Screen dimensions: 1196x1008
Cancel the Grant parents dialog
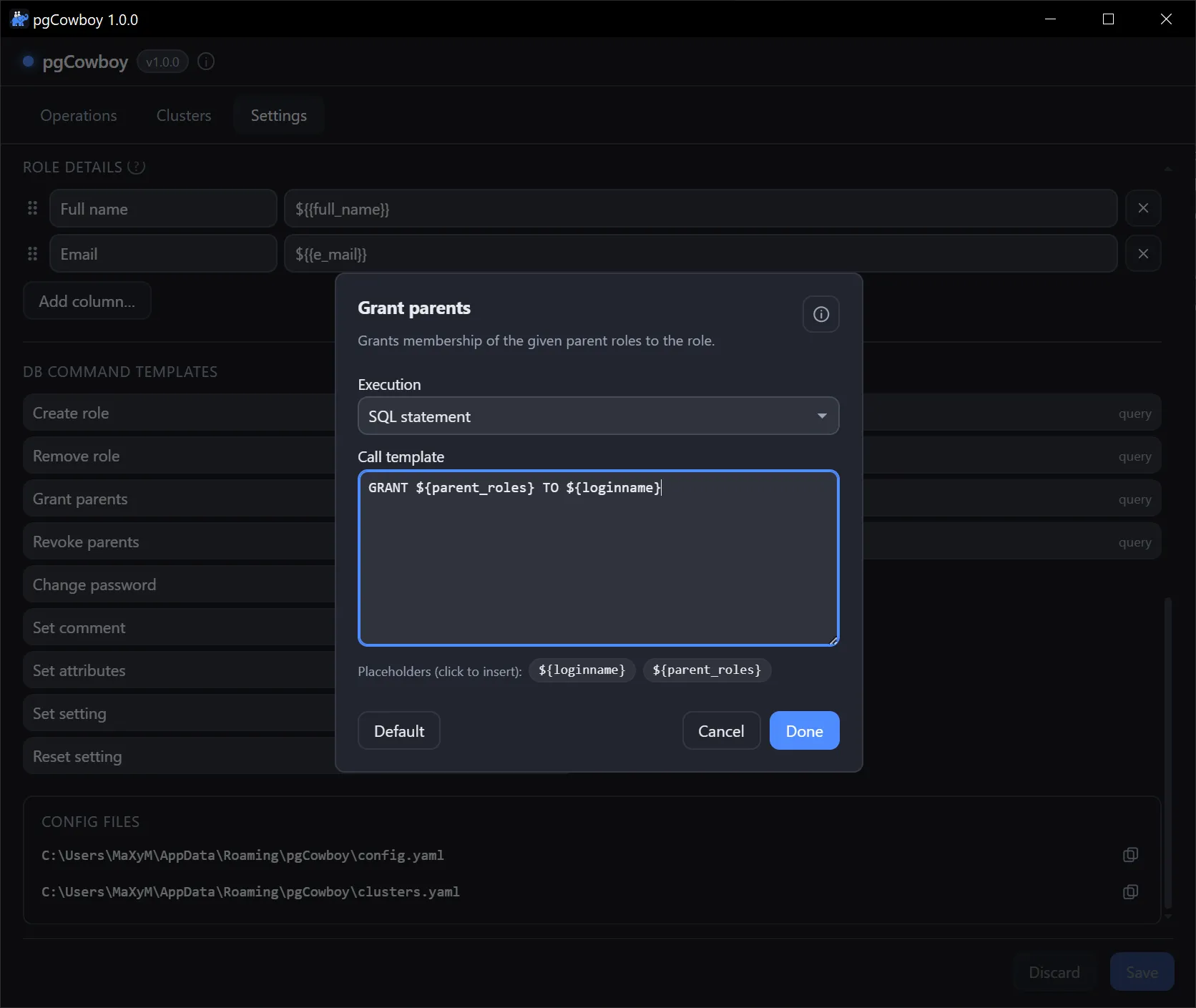(721, 730)
